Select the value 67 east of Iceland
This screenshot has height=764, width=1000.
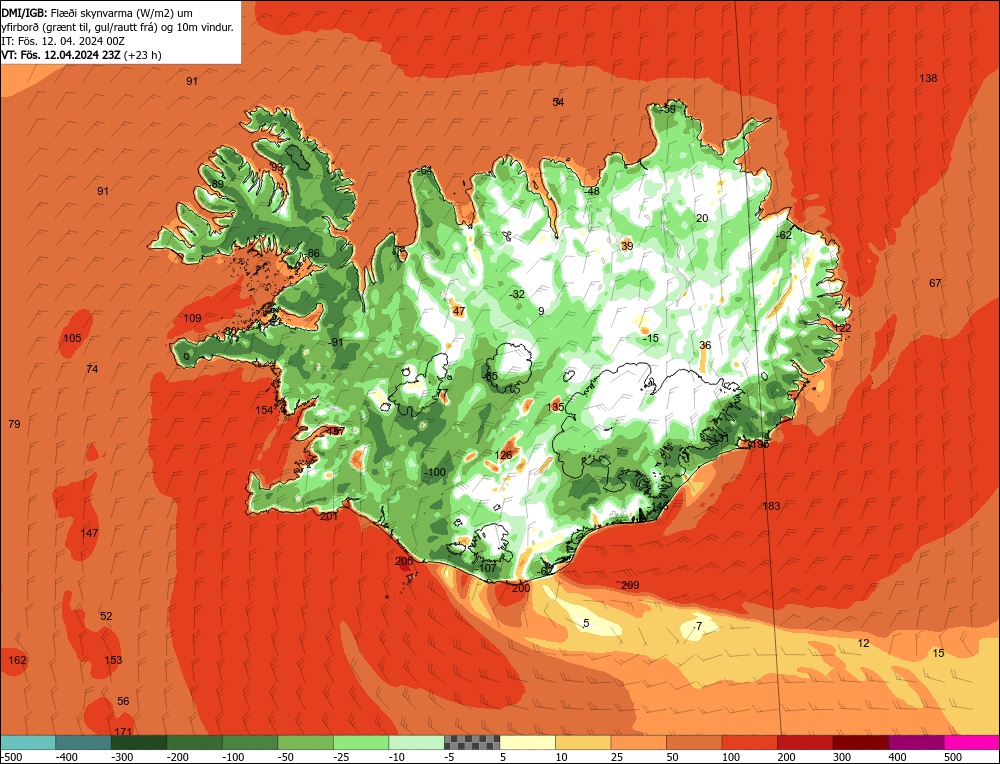click(935, 283)
